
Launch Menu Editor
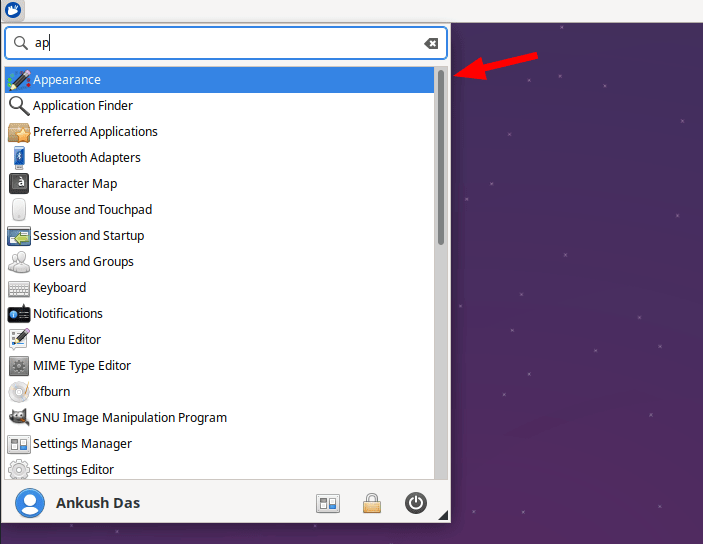point(67,340)
